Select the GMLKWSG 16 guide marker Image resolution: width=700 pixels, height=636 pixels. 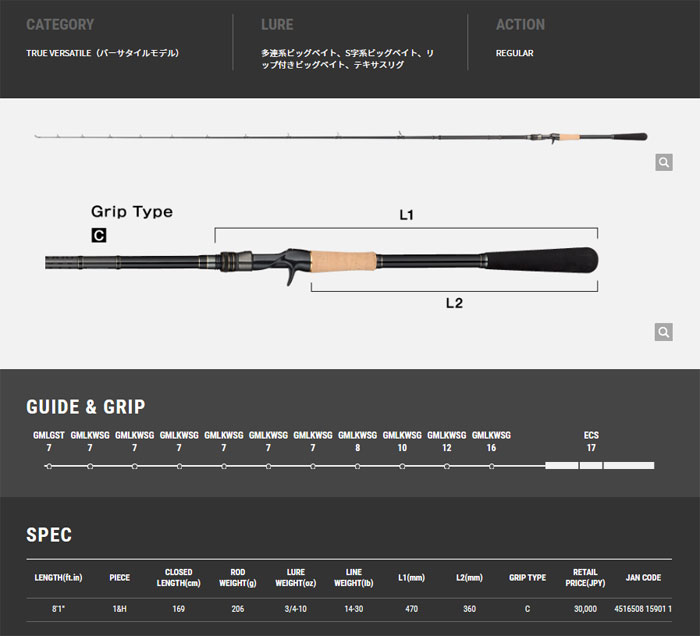coord(491,466)
